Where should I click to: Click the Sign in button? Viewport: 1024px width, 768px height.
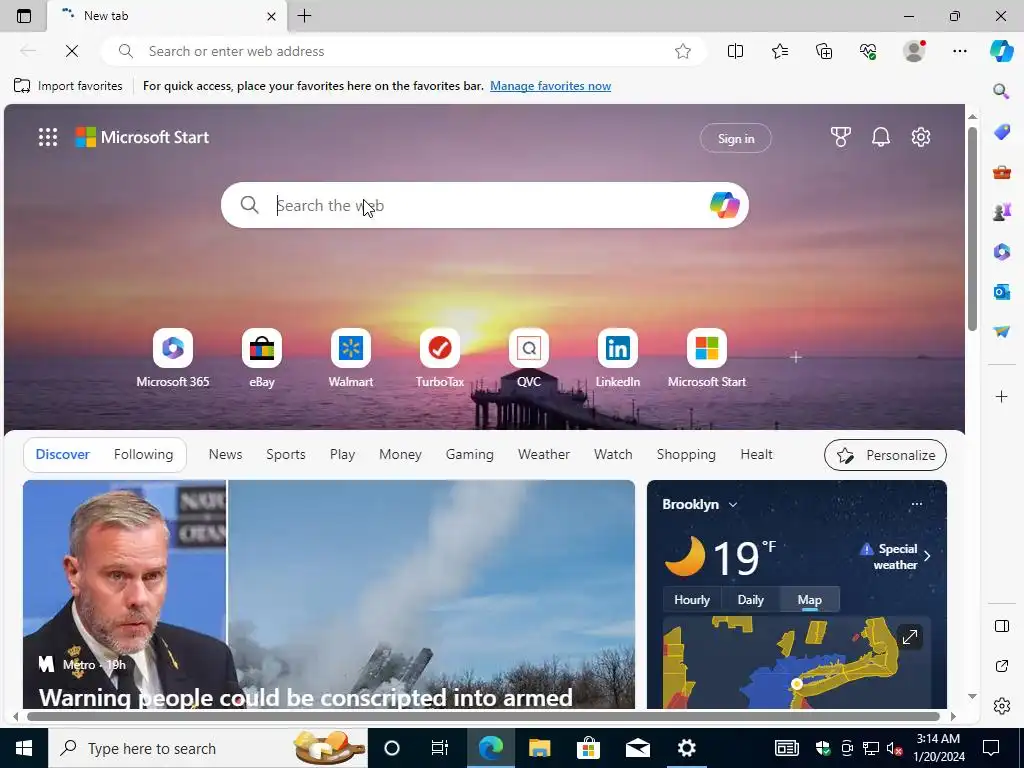[x=735, y=138]
